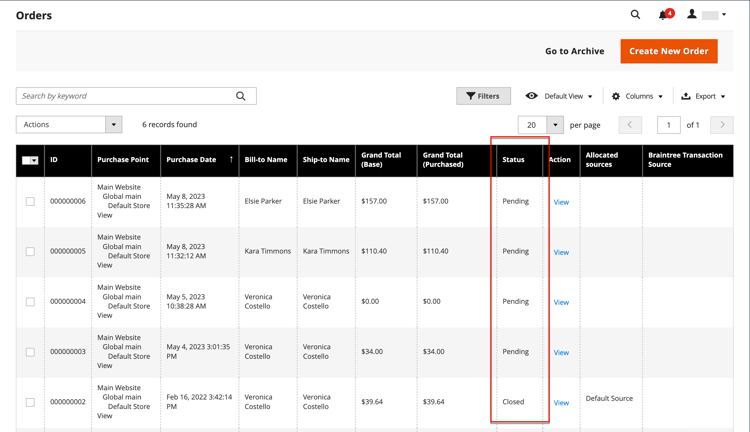Sort by Purchase Date arrow indicator
The height and width of the screenshot is (432, 750).
point(232,159)
